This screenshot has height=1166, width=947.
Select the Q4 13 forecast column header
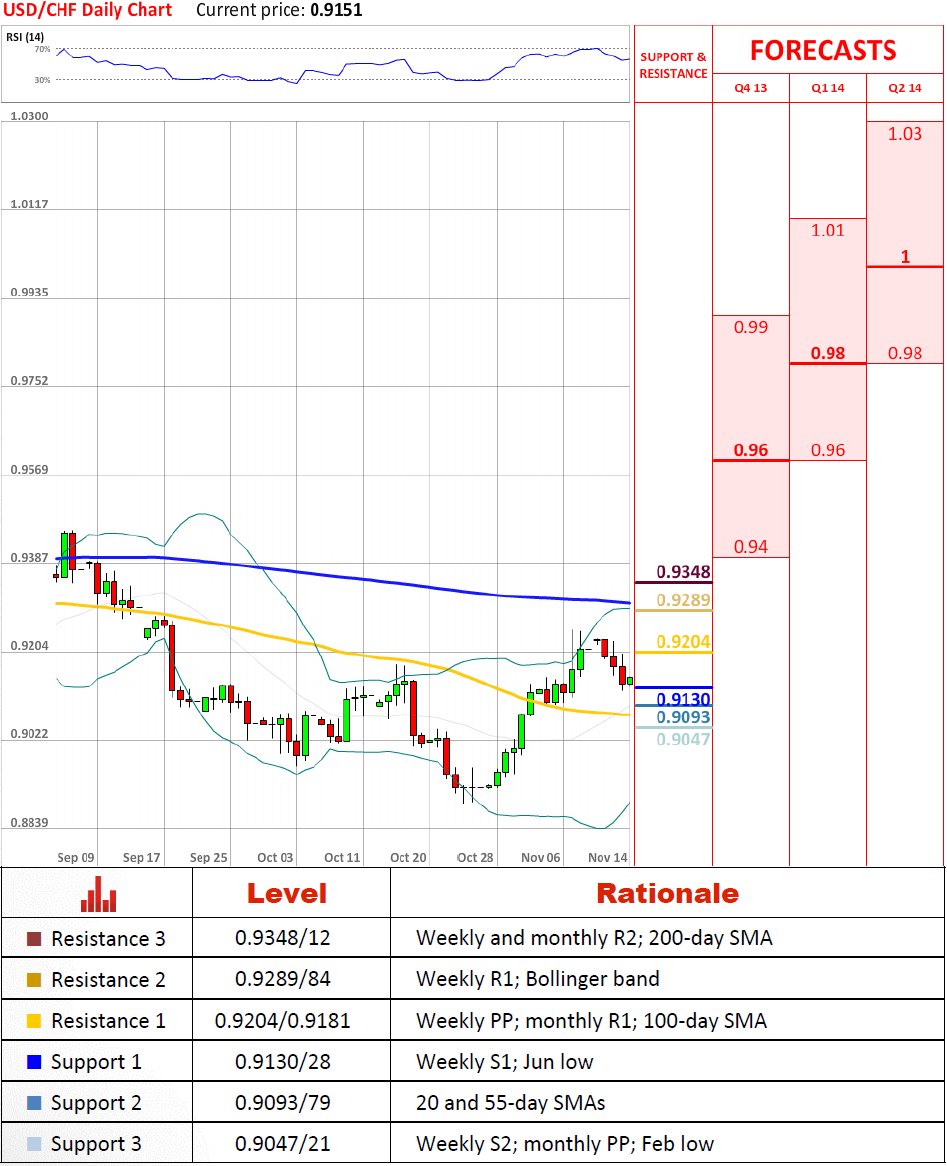coord(750,88)
